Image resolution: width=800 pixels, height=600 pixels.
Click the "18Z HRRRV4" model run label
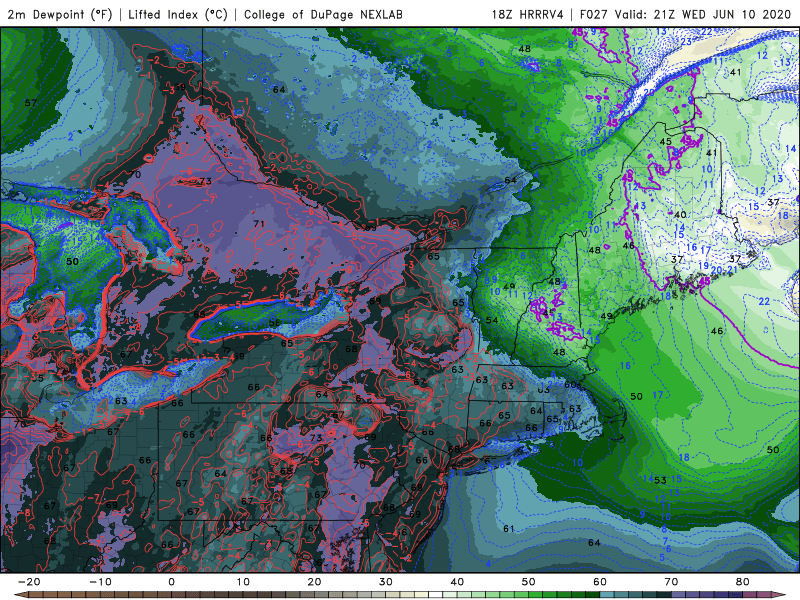527,14
